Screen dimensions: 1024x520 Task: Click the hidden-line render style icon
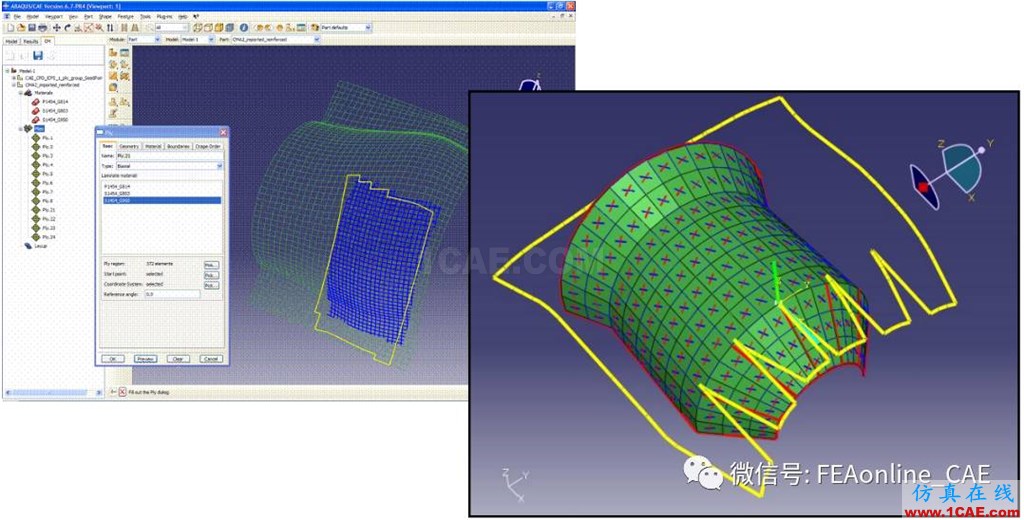point(208,27)
